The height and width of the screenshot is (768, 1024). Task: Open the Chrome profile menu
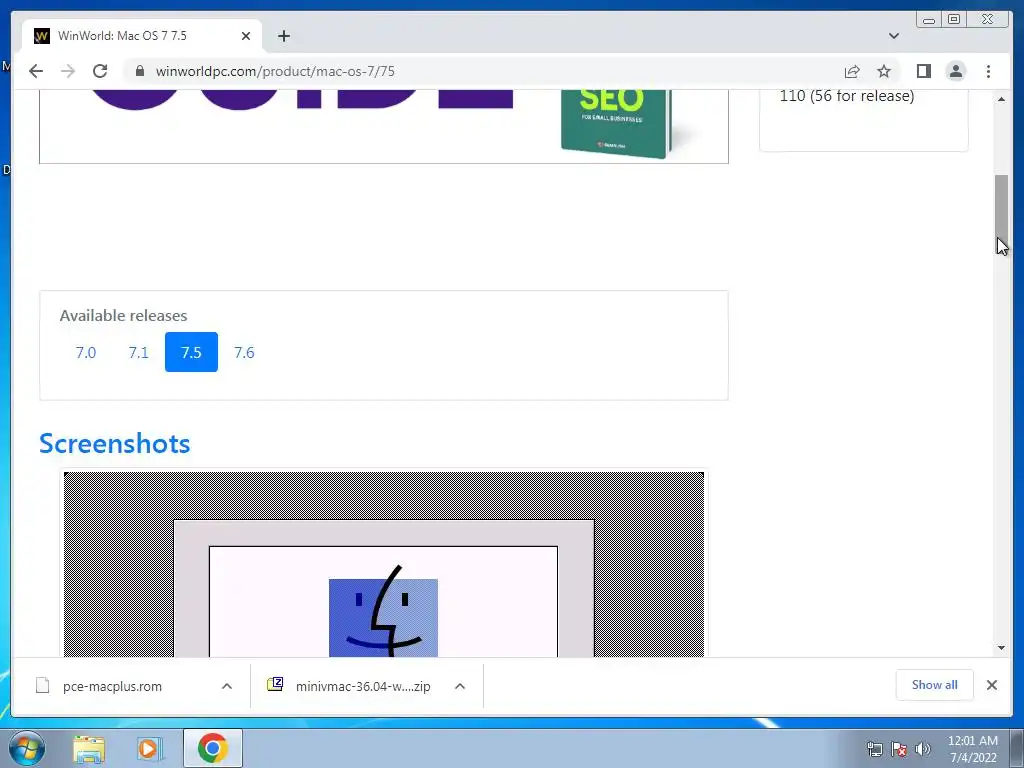955,71
